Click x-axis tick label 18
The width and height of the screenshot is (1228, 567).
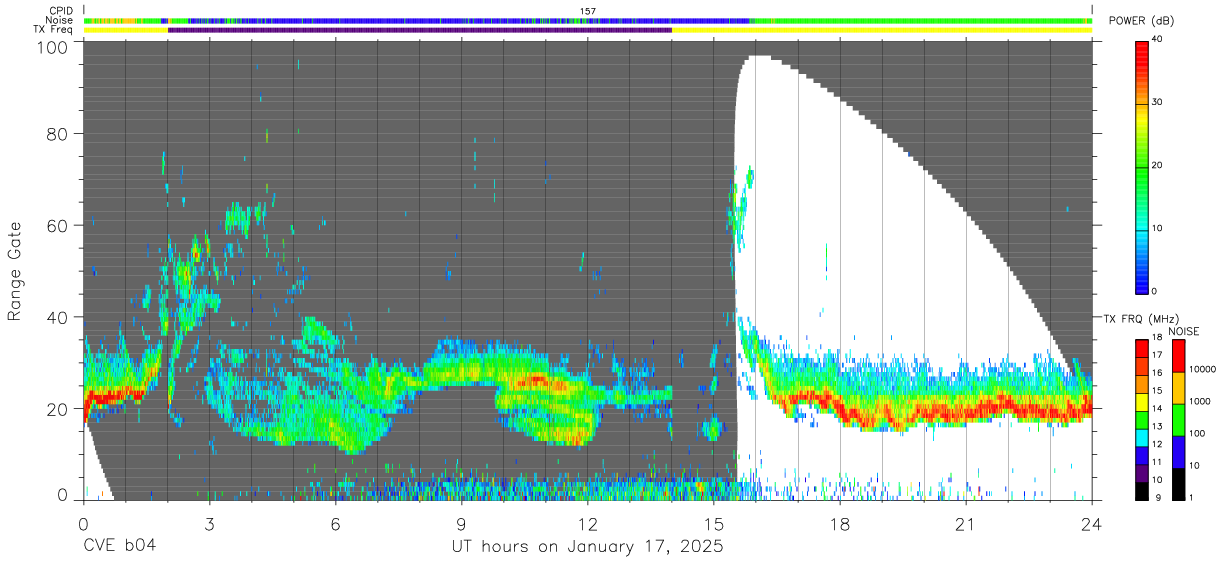tap(840, 524)
